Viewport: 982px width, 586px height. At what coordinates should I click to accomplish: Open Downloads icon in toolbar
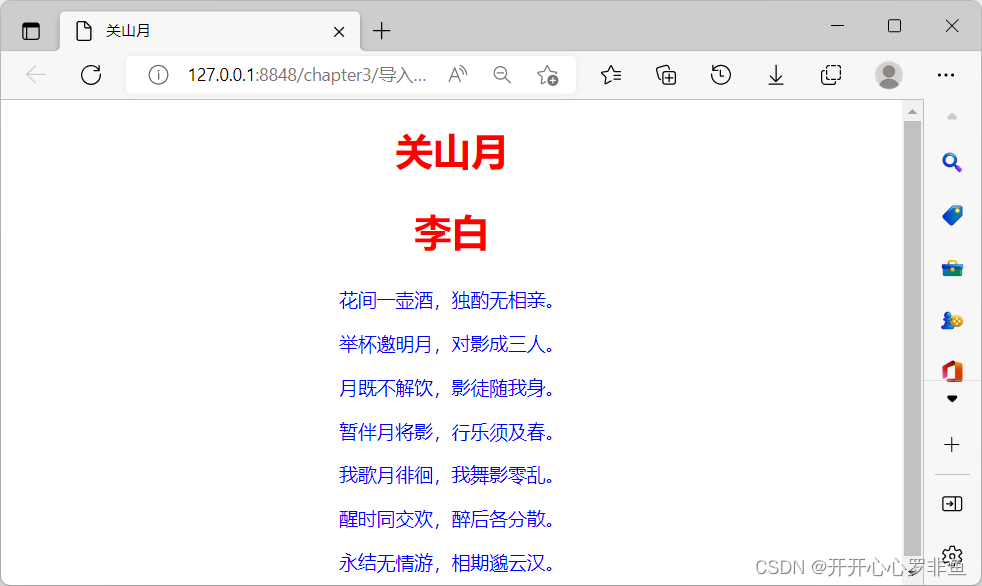tap(775, 75)
